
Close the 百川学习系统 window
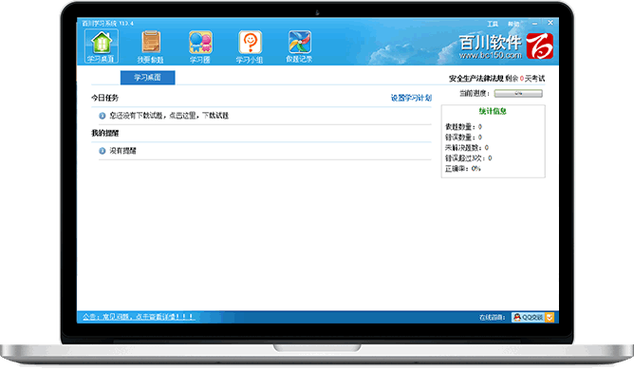(x=550, y=23)
